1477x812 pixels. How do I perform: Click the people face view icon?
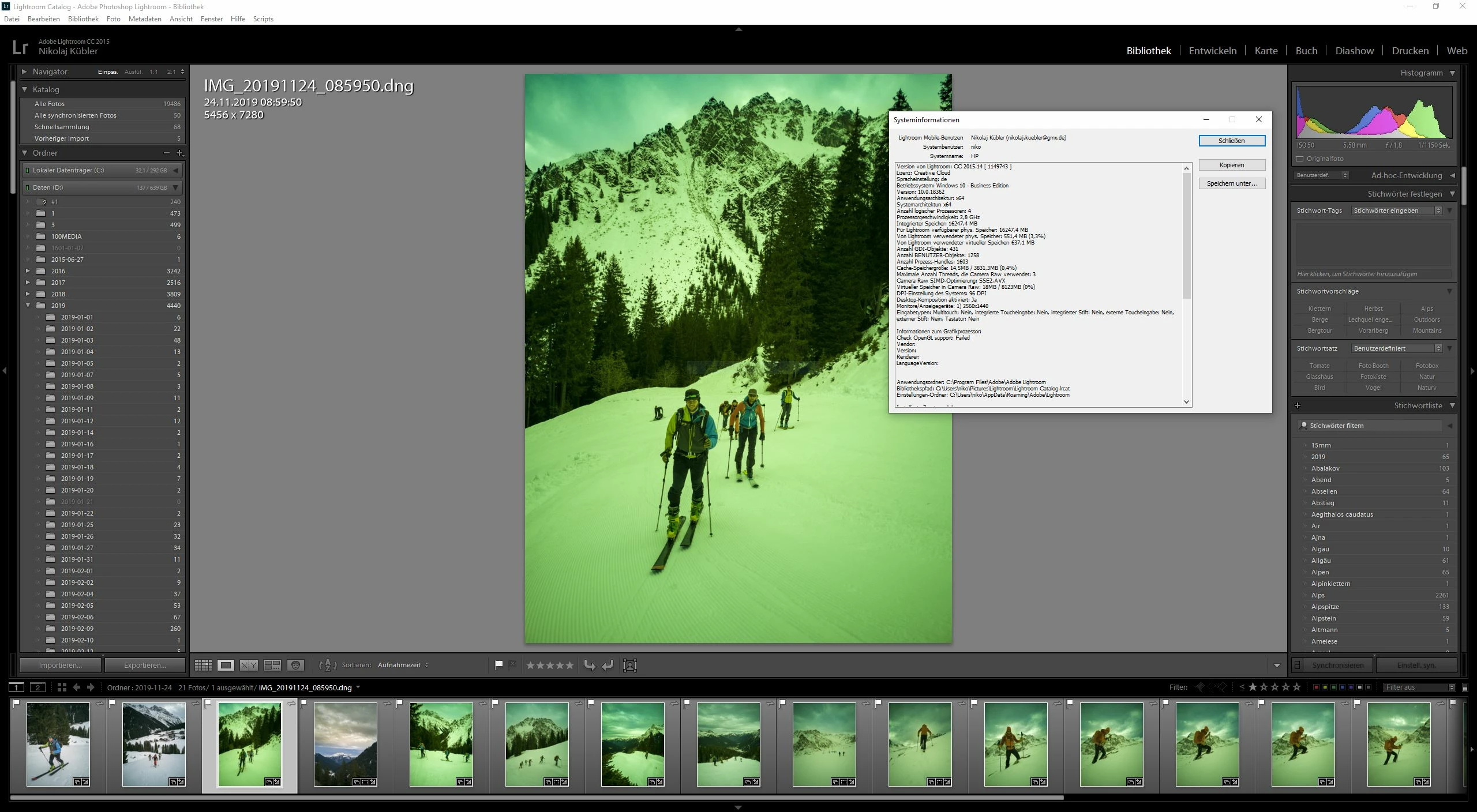pyautogui.click(x=295, y=666)
